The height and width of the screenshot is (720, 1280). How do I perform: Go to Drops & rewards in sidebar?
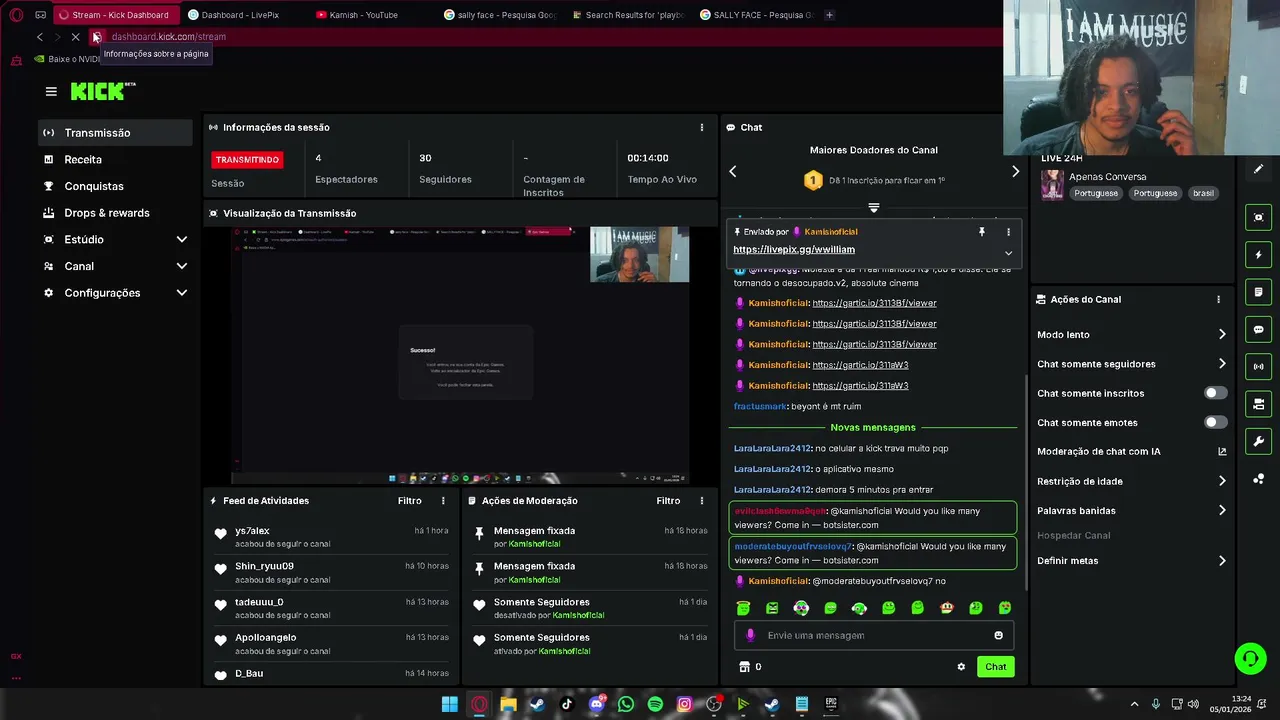tap(115, 213)
